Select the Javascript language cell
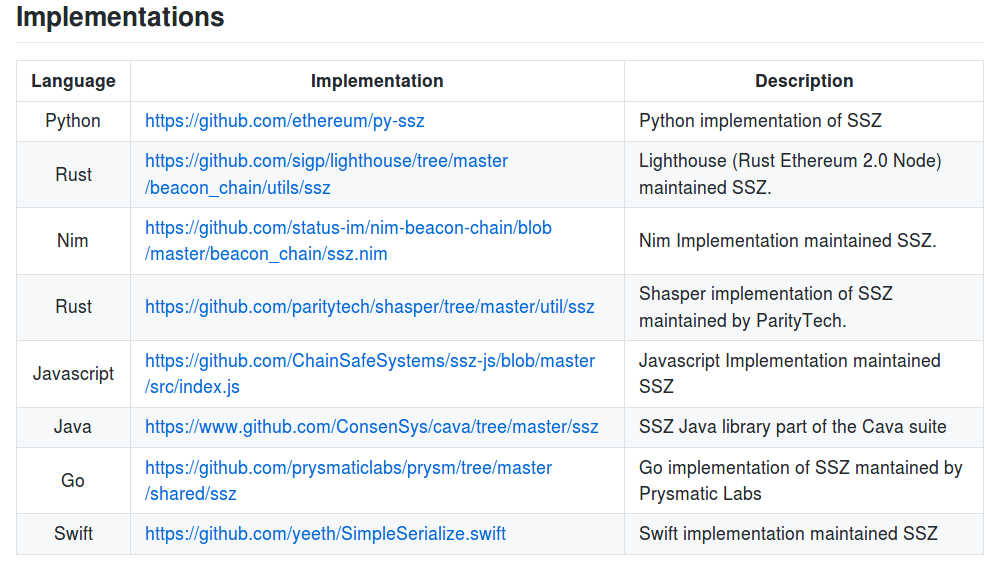This screenshot has width=1001, height=564. [x=73, y=374]
